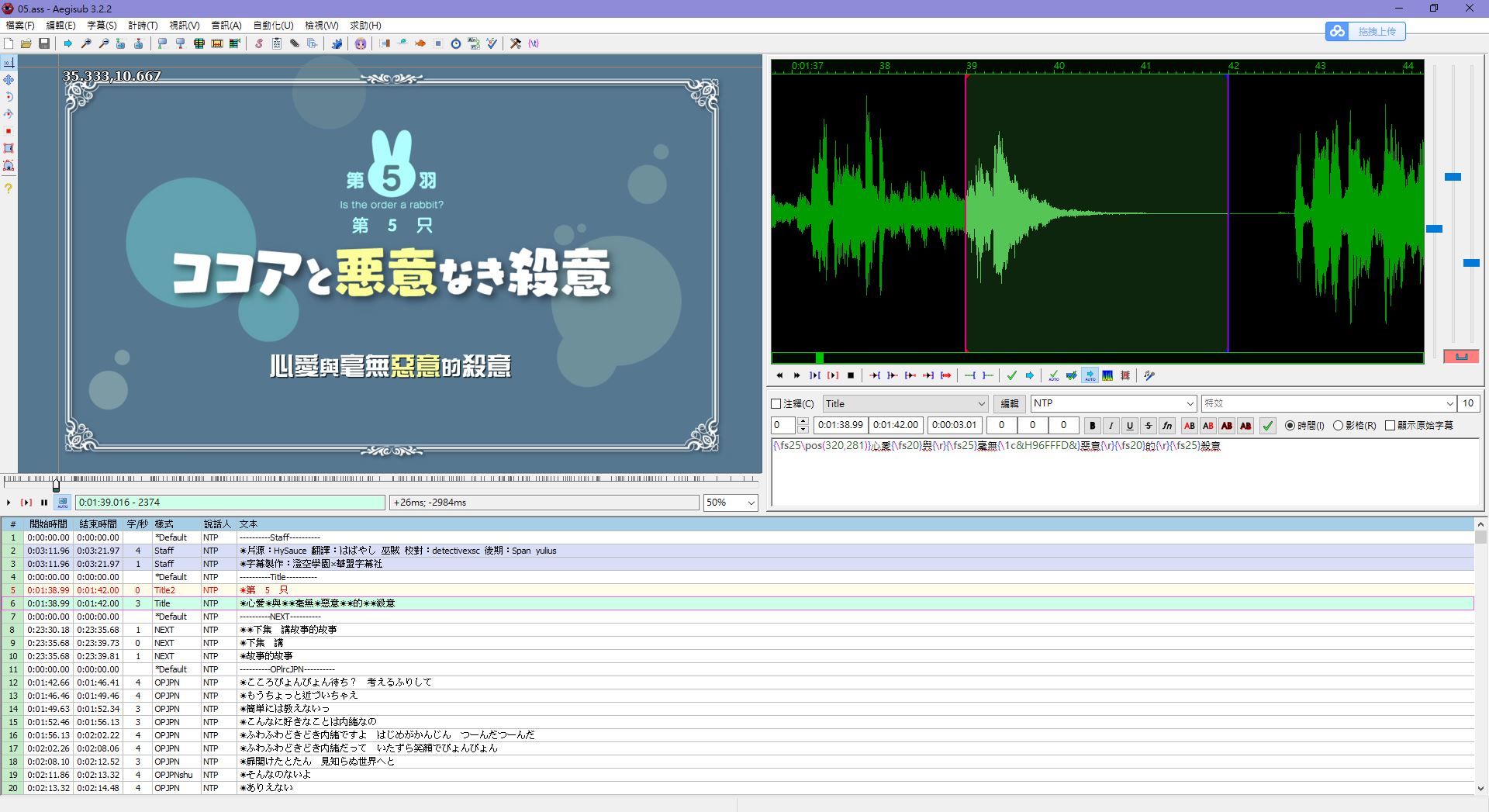This screenshot has width=1489, height=812.
Task: Enable the 注釋(C) comment checkbox
Action: (776, 404)
